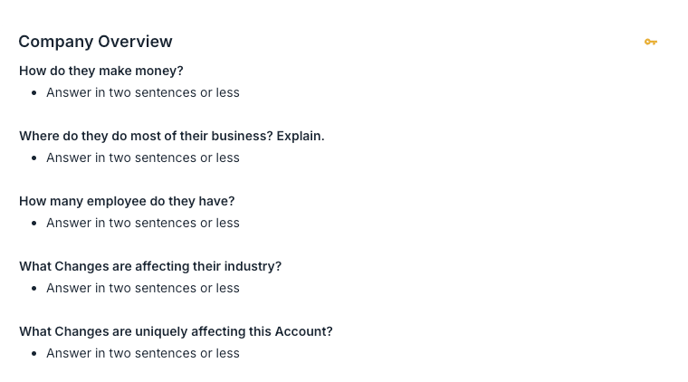Click the word 'Account?' in the last question

click(x=304, y=332)
